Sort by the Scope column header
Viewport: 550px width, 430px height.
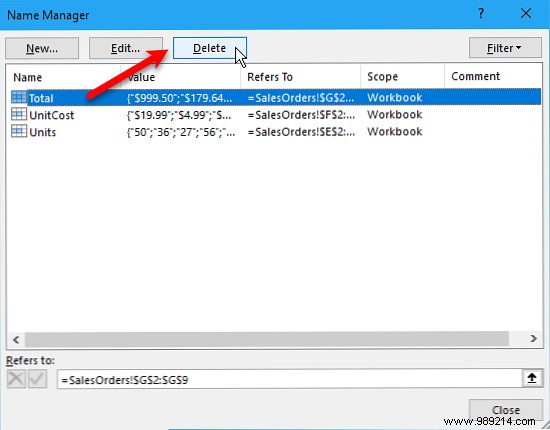click(402, 77)
